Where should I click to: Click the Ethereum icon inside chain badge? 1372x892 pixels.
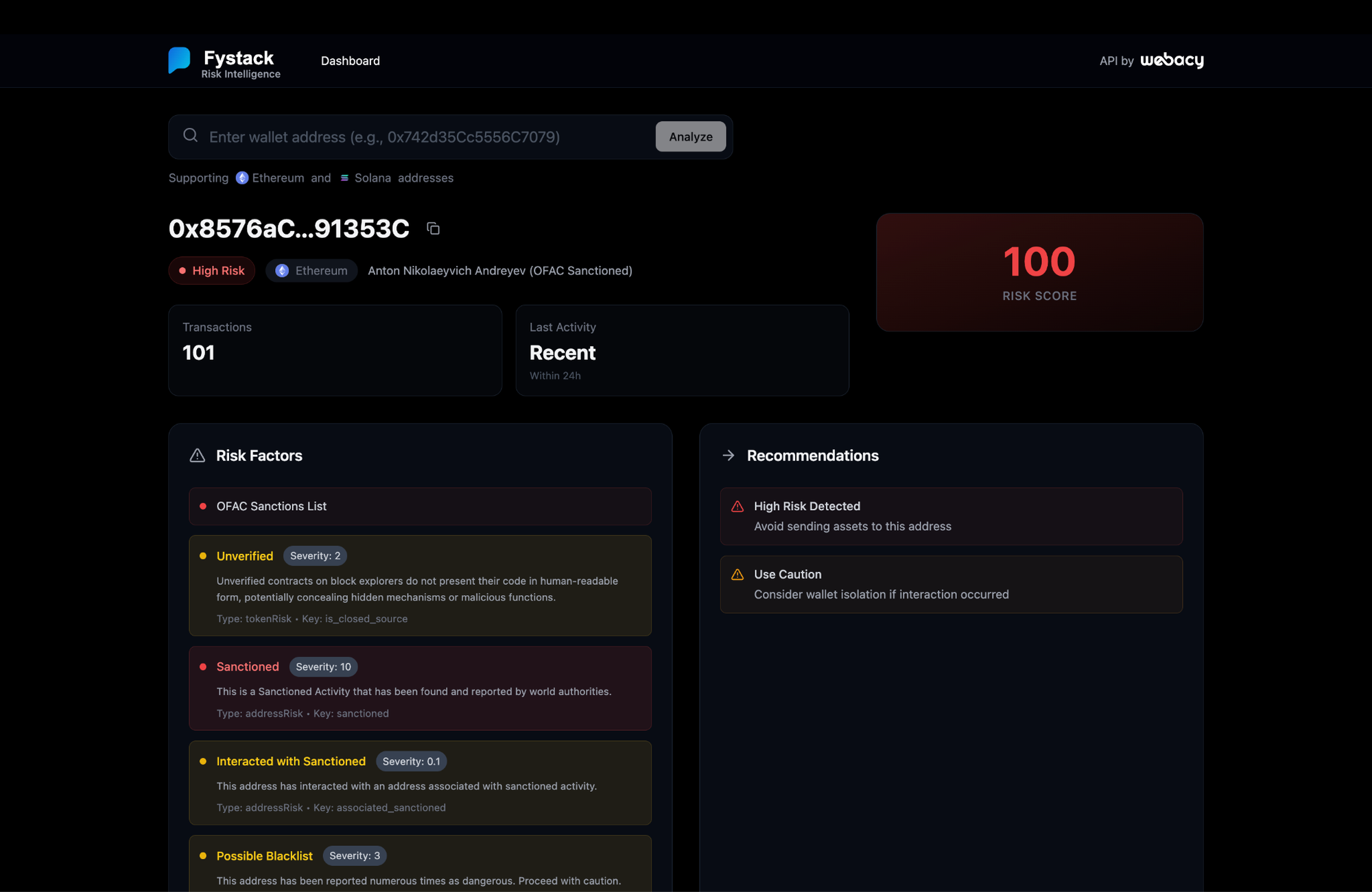[x=282, y=271]
